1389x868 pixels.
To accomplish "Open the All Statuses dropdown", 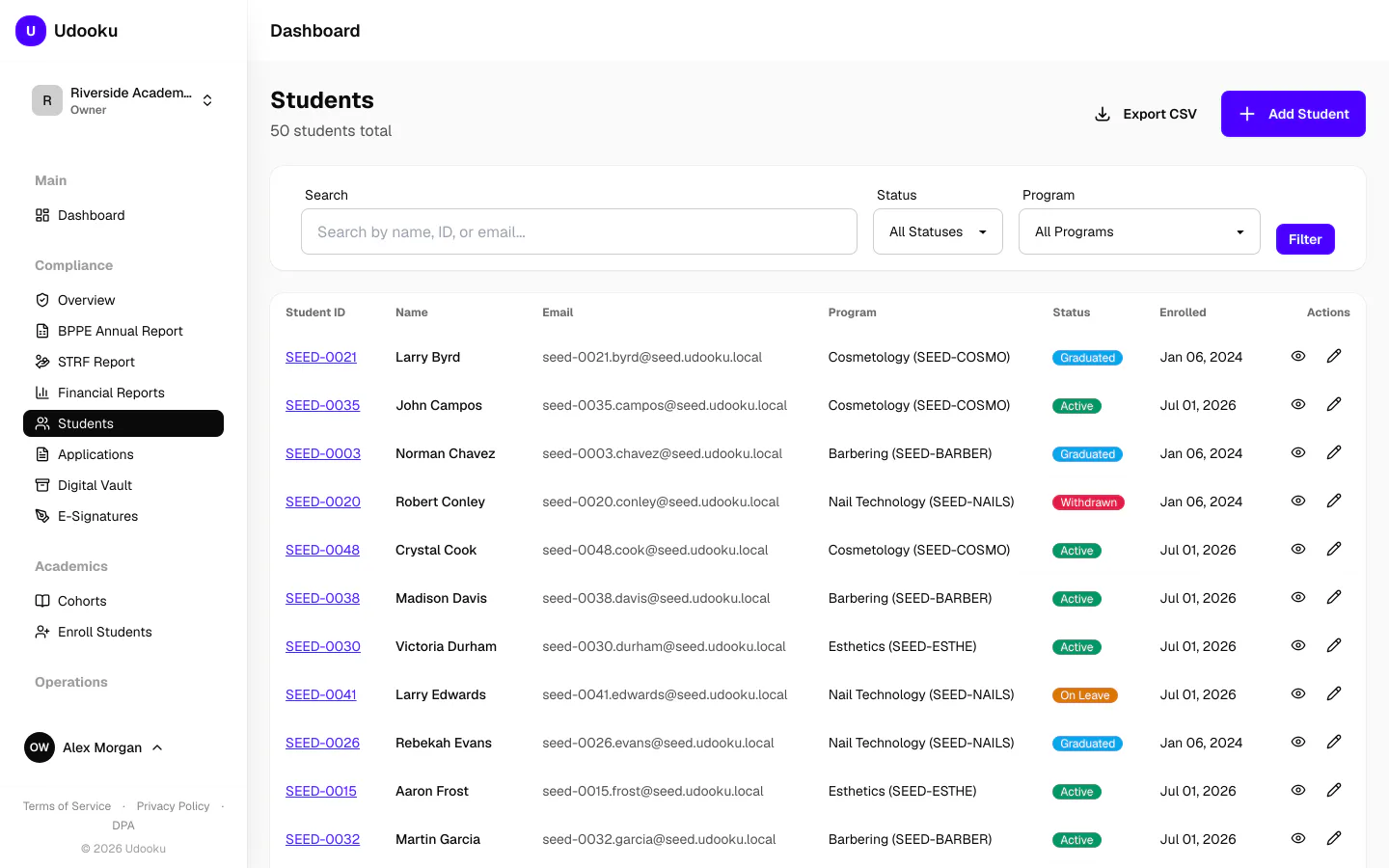I will pos(938,231).
